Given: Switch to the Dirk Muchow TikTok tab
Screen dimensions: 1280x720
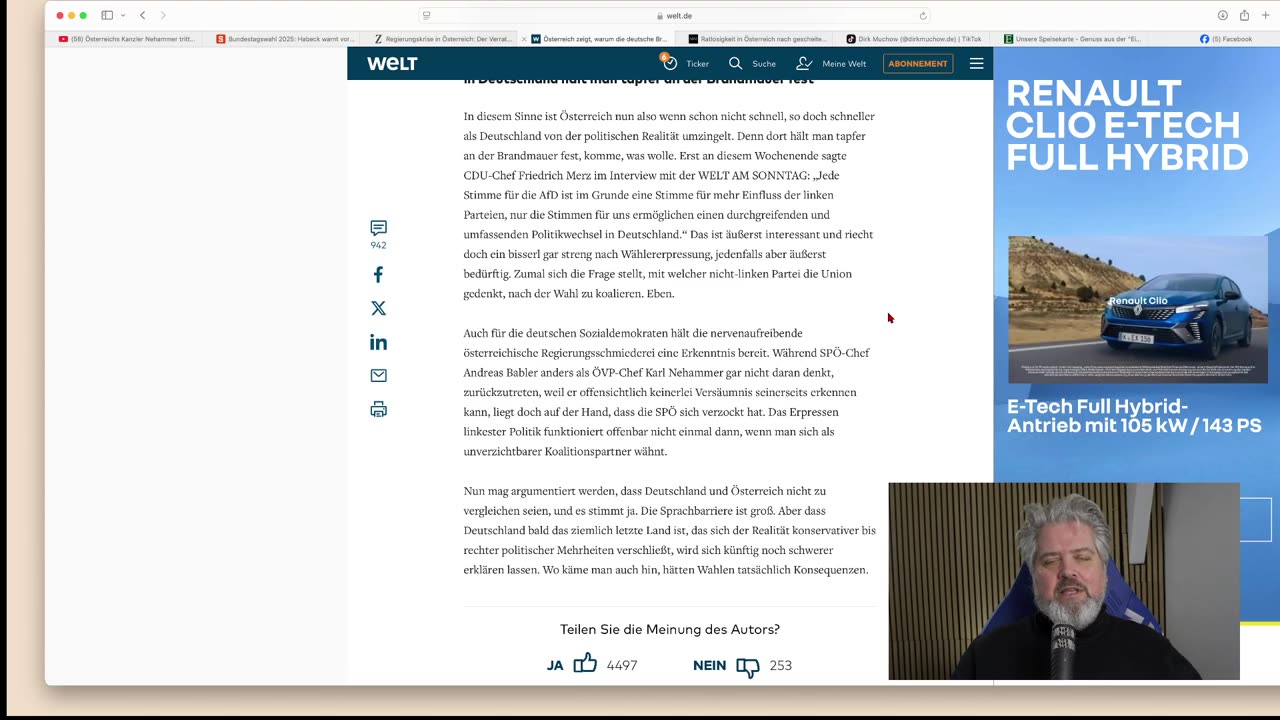Looking at the screenshot, I should click(914, 39).
